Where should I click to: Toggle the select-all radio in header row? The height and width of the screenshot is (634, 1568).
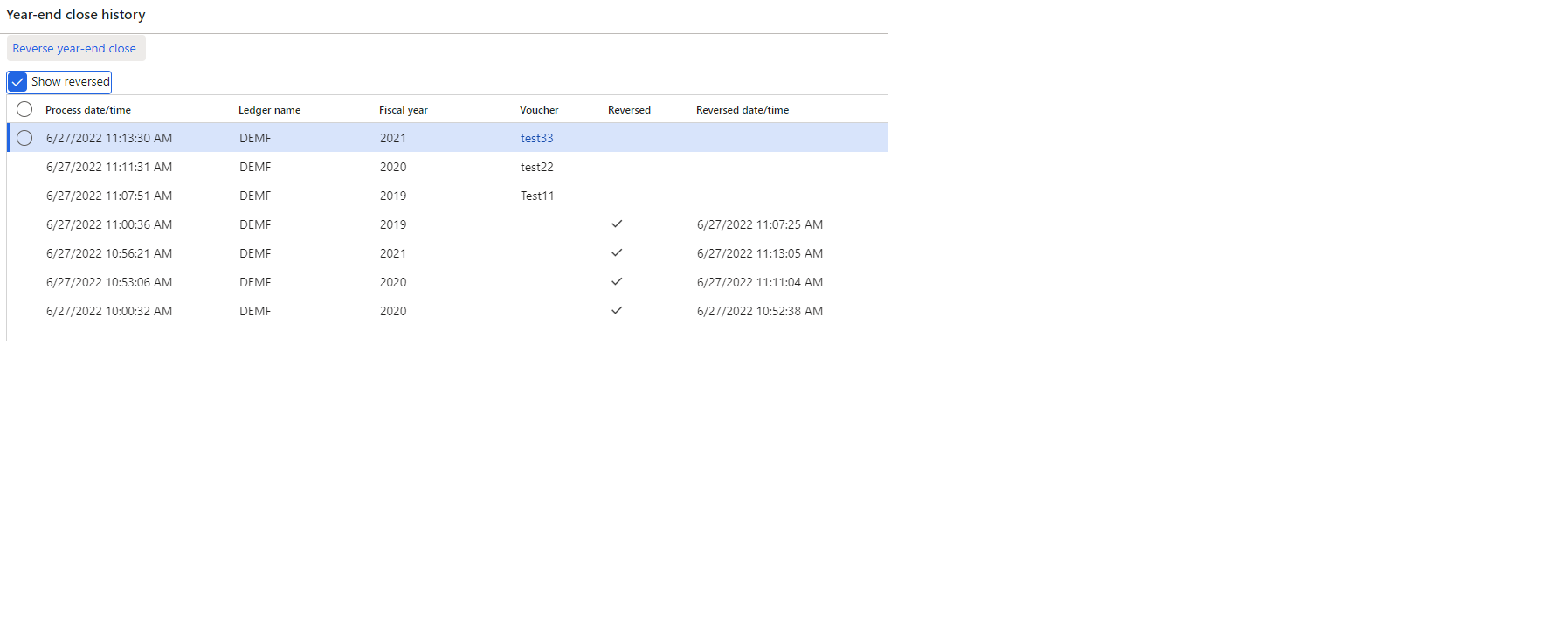coord(24,109)
